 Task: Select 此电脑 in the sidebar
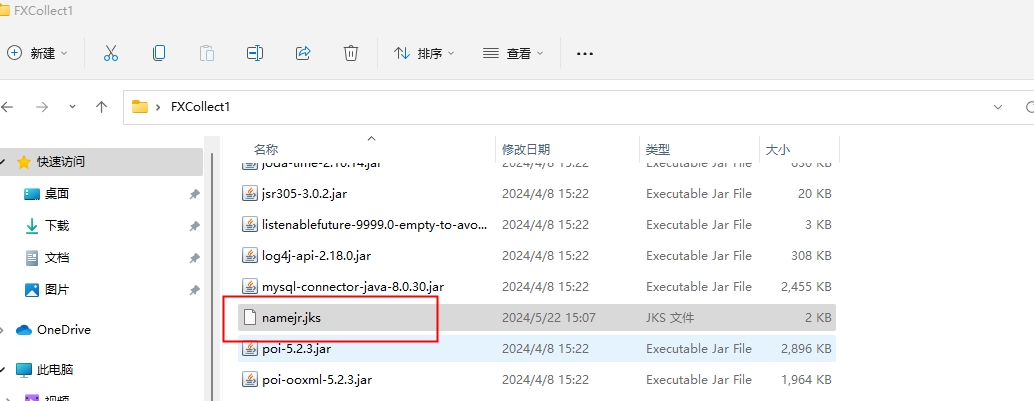54,369
